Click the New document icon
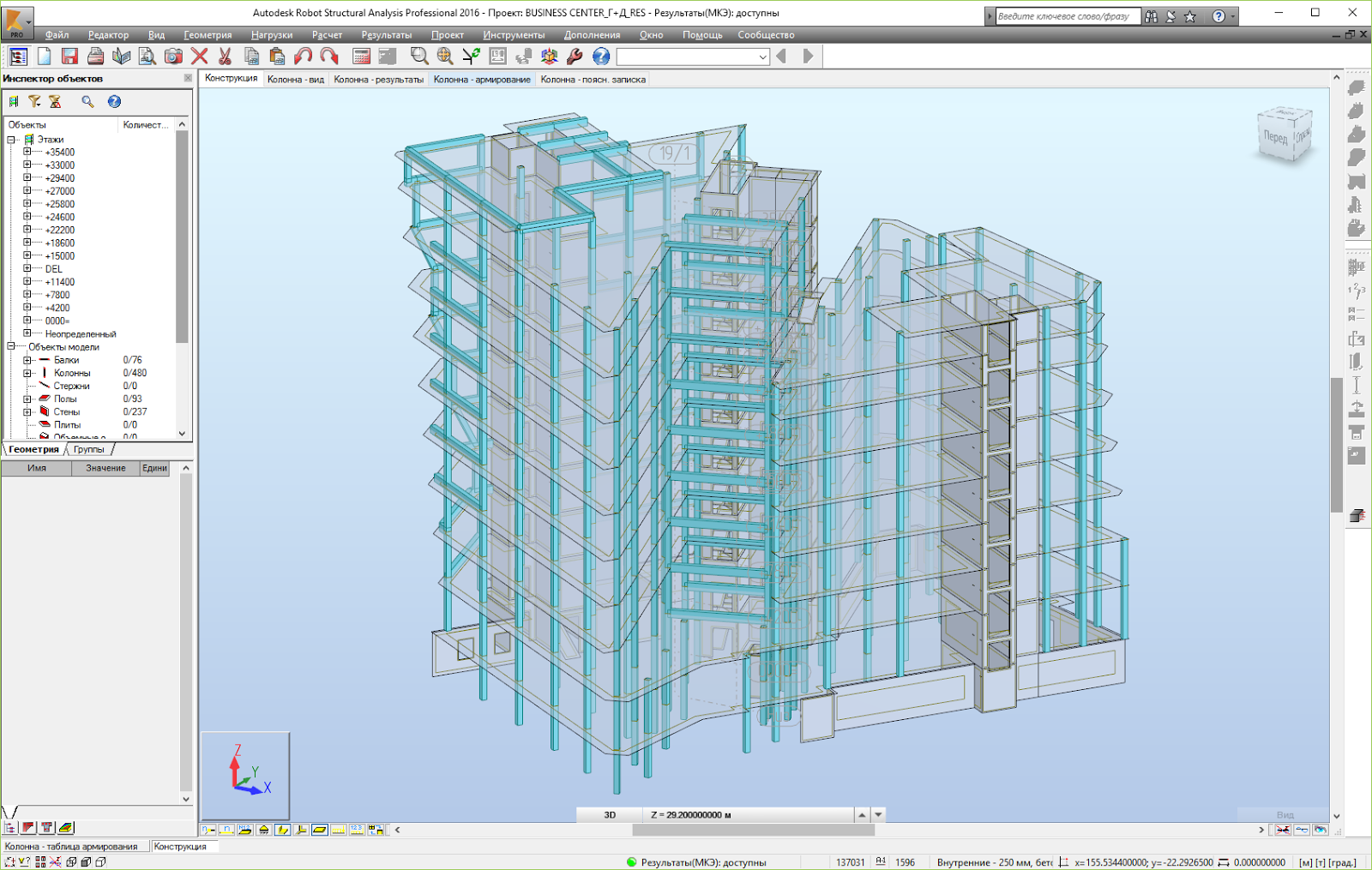Viewport: 1372px width, 870px height. pos(44,57)
